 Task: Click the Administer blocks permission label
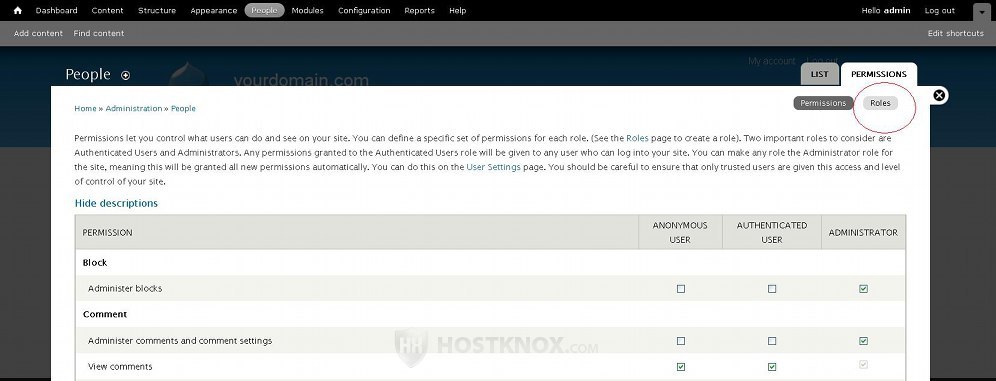[x=125, y=288]
